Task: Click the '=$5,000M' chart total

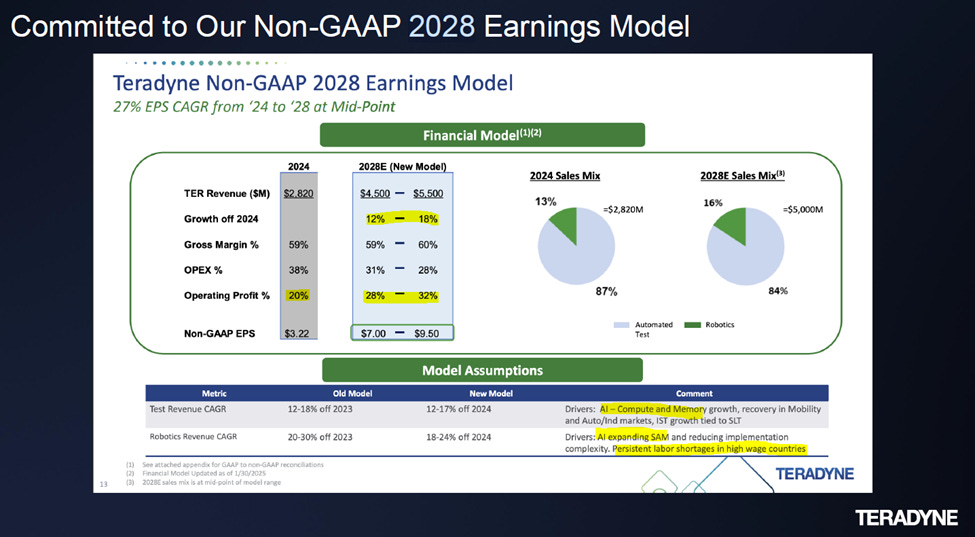Action: pyautogui.click(x=803, y=210)
